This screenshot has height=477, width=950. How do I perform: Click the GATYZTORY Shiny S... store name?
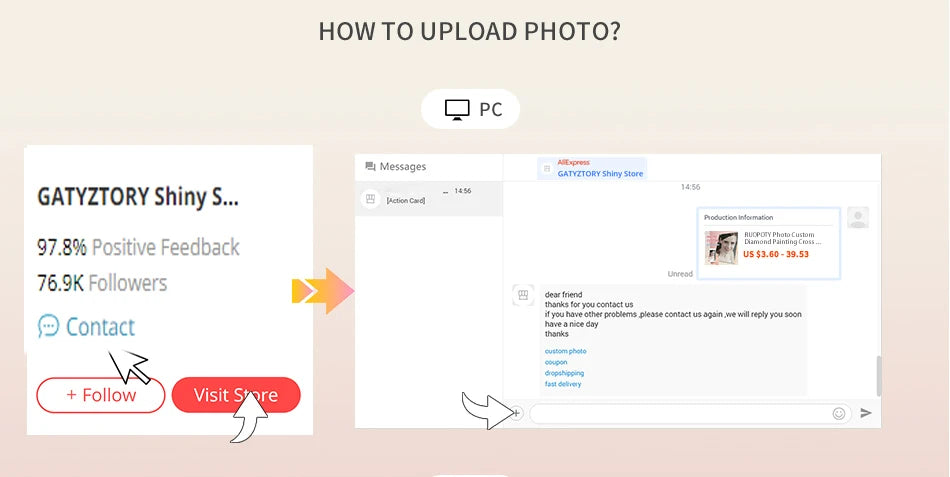(x=138, y=197)
